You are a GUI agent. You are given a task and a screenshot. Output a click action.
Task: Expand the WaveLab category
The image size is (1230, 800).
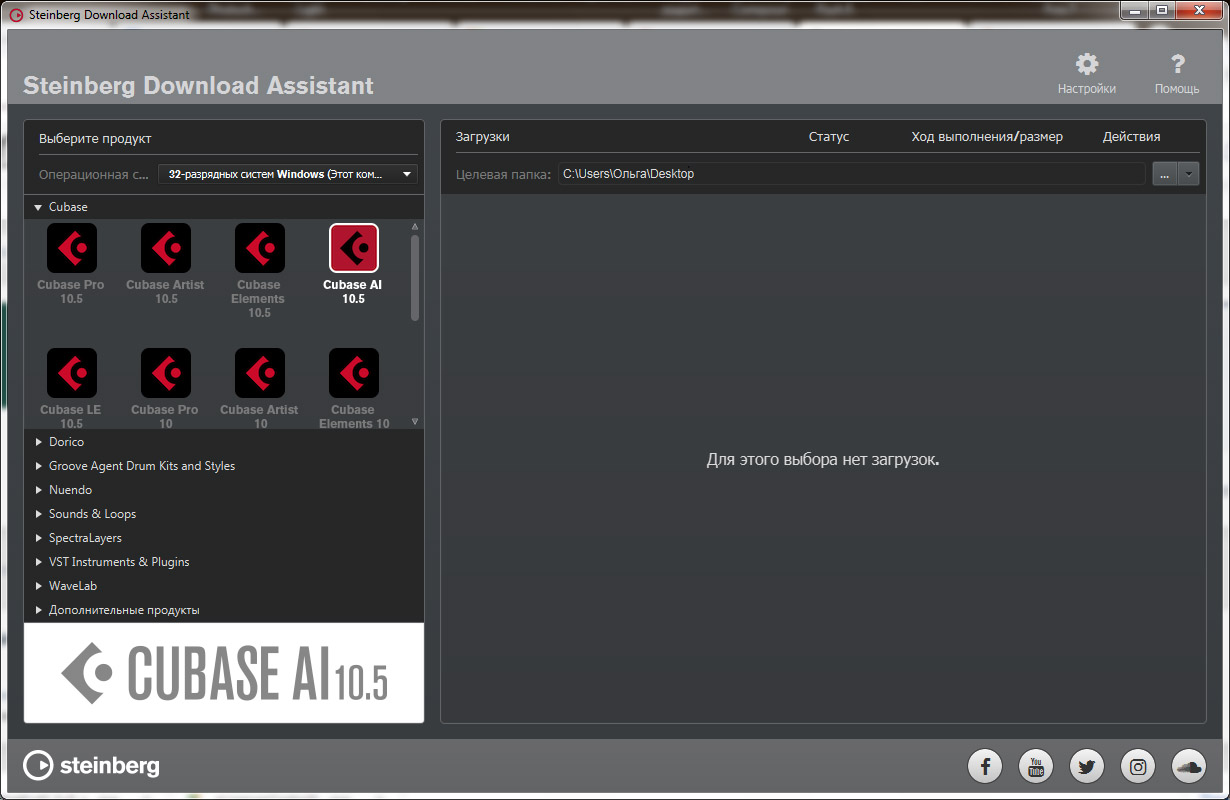[38, 586]
